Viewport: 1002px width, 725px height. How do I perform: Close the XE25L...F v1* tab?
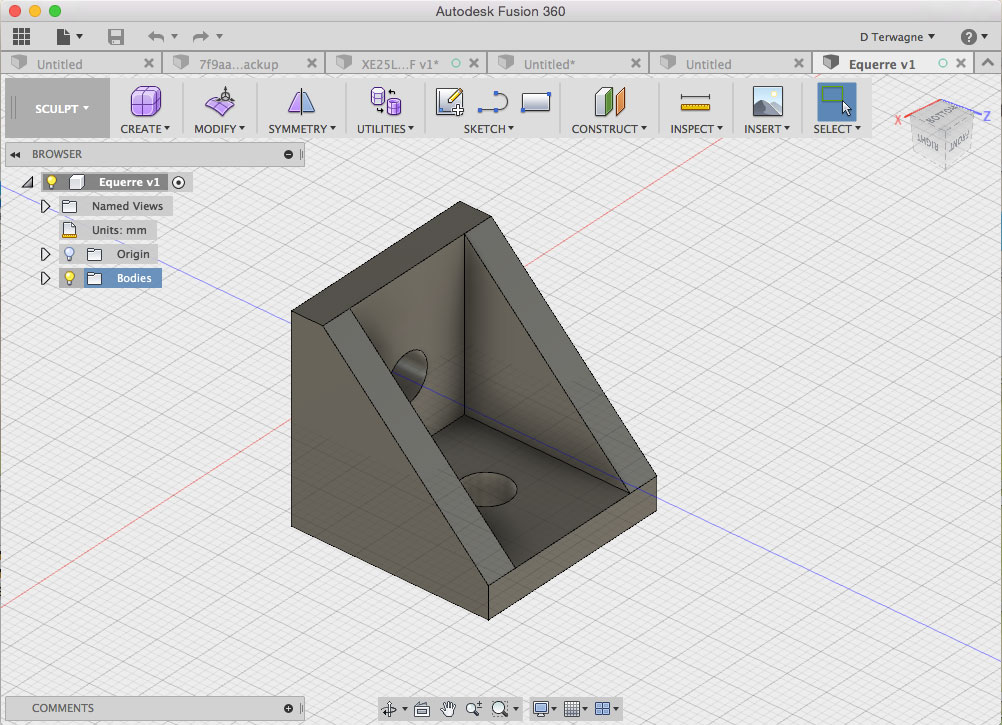pos(474,63)
